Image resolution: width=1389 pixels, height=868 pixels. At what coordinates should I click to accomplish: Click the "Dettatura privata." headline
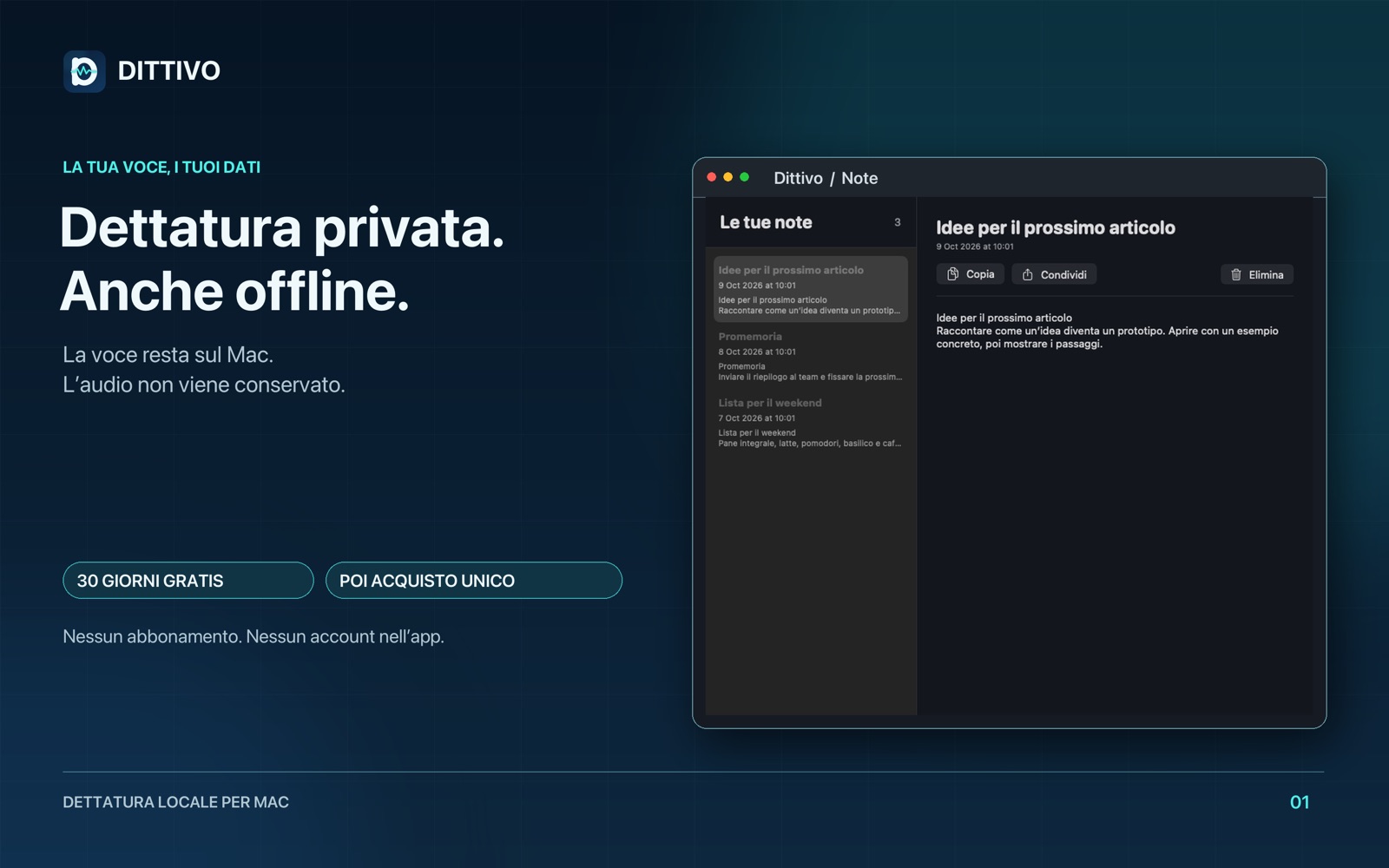pos(282,228)
